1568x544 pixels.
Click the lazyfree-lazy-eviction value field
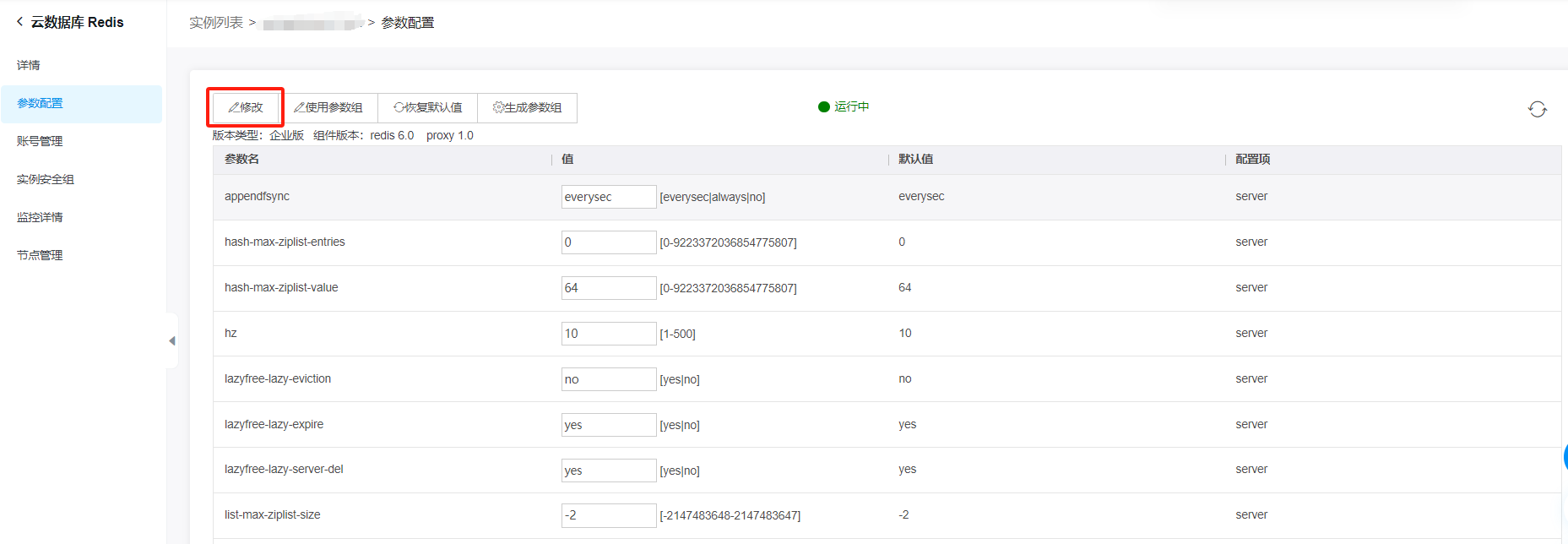coord(608,379)
